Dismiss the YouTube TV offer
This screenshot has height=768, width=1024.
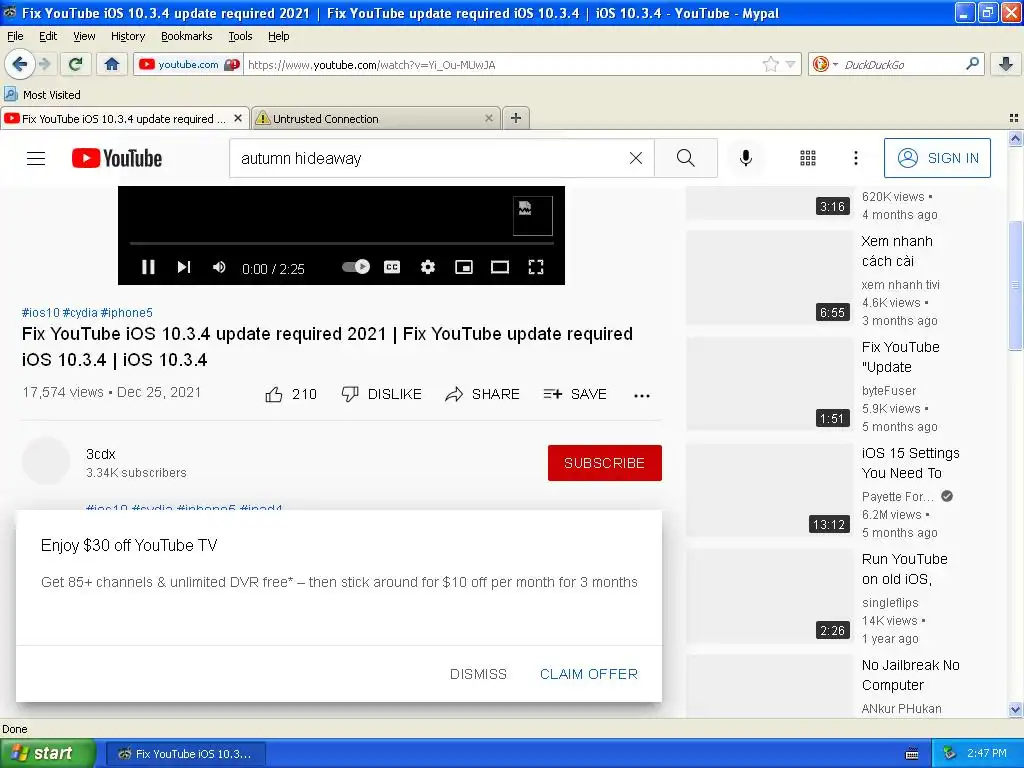478,674
